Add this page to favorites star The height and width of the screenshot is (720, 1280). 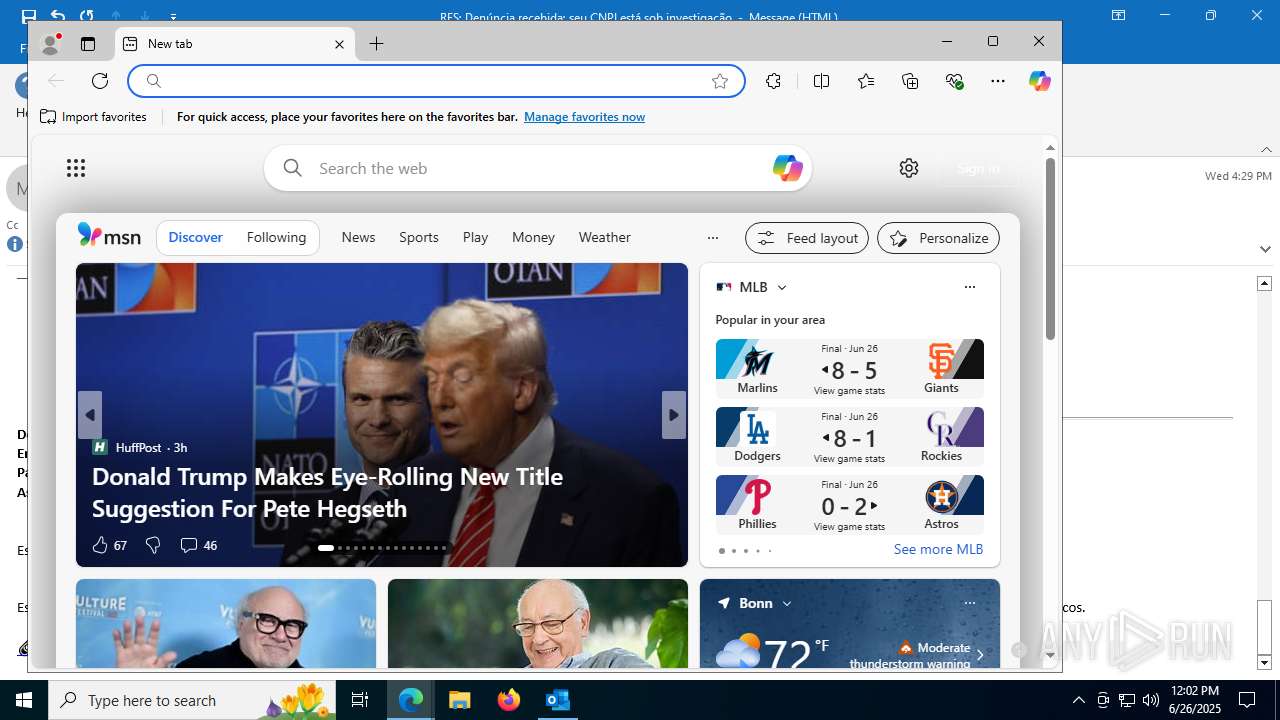(x=720, y=81)
